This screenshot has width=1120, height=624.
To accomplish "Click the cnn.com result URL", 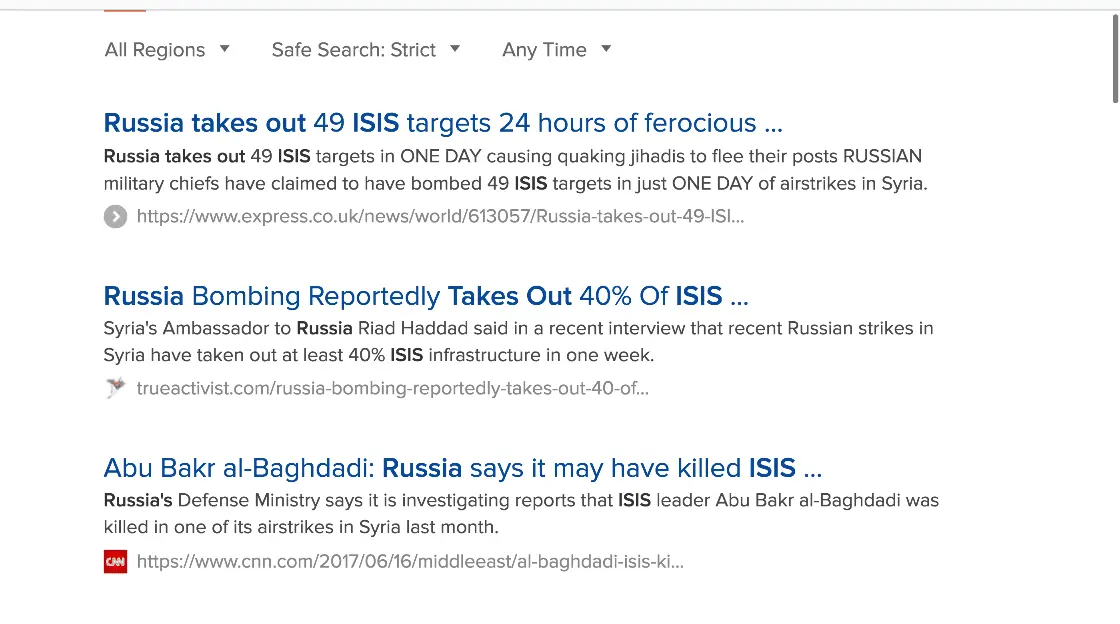I will tap(410, 562).
